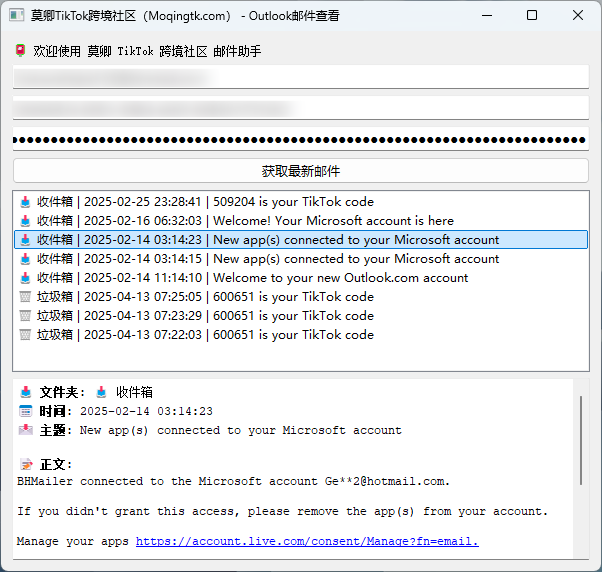602x572 pixels.
Task: Select the 03:14:23 New app(s) connected email
Action: tap(301, 240)
